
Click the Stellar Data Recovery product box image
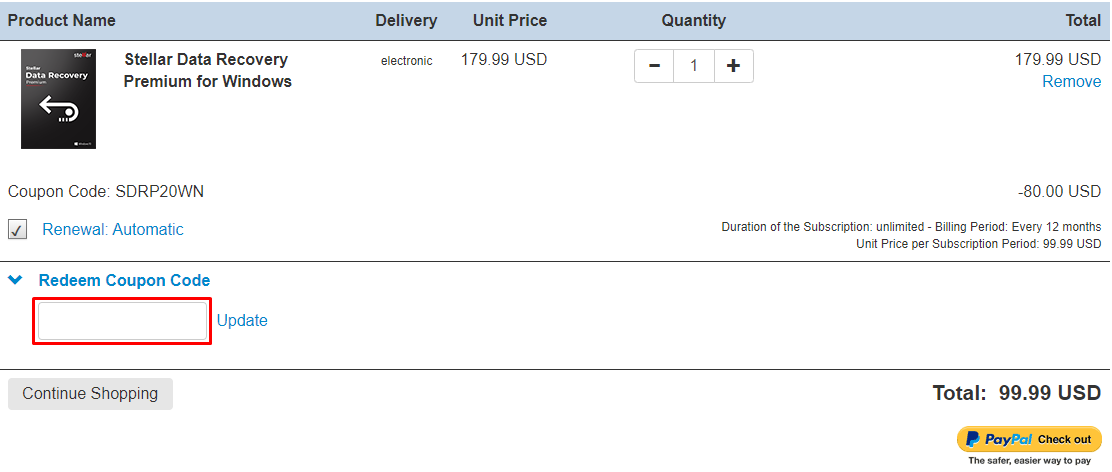pyautogui.click(x=58, y=99)
